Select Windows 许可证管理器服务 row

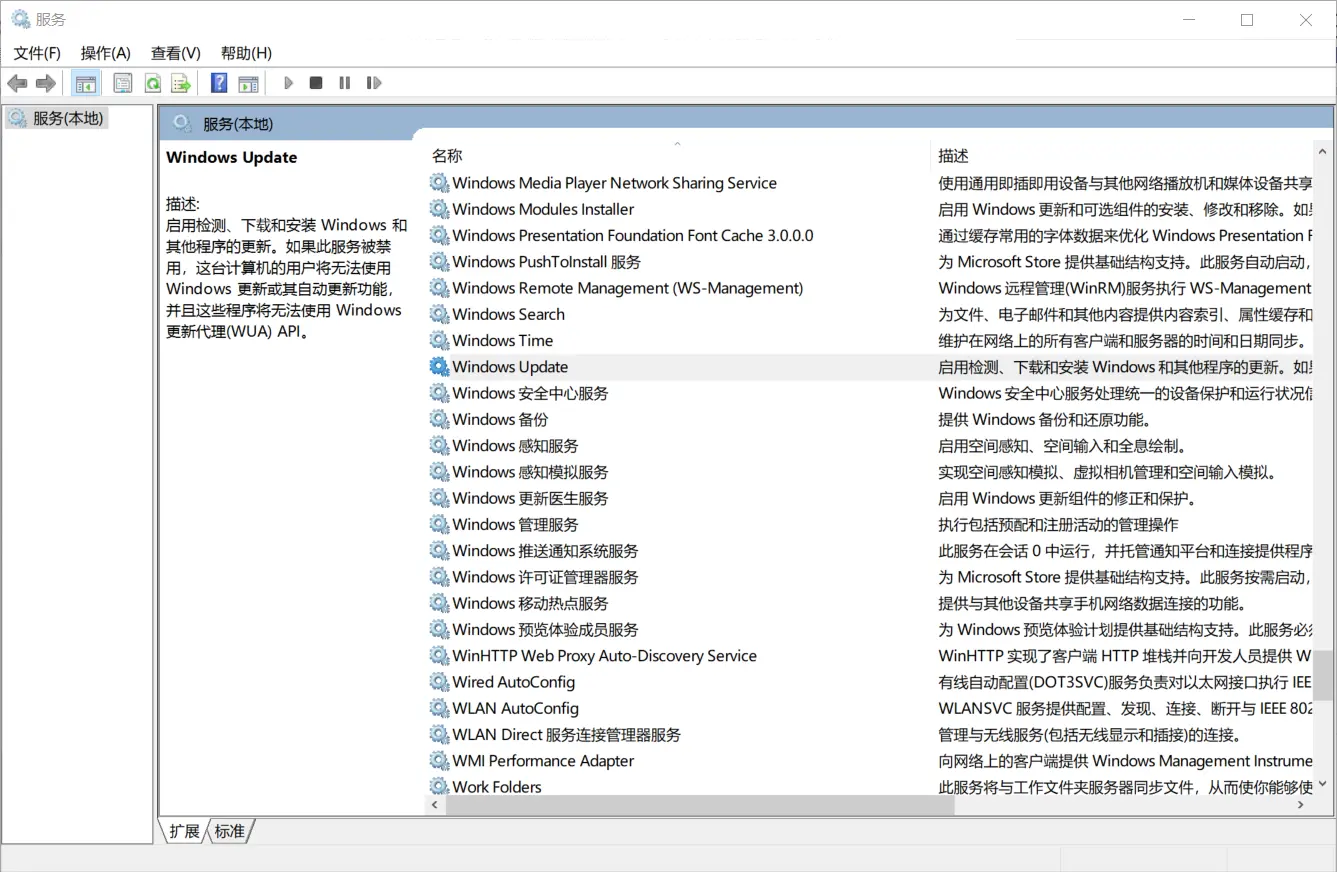tap(869, 577)
